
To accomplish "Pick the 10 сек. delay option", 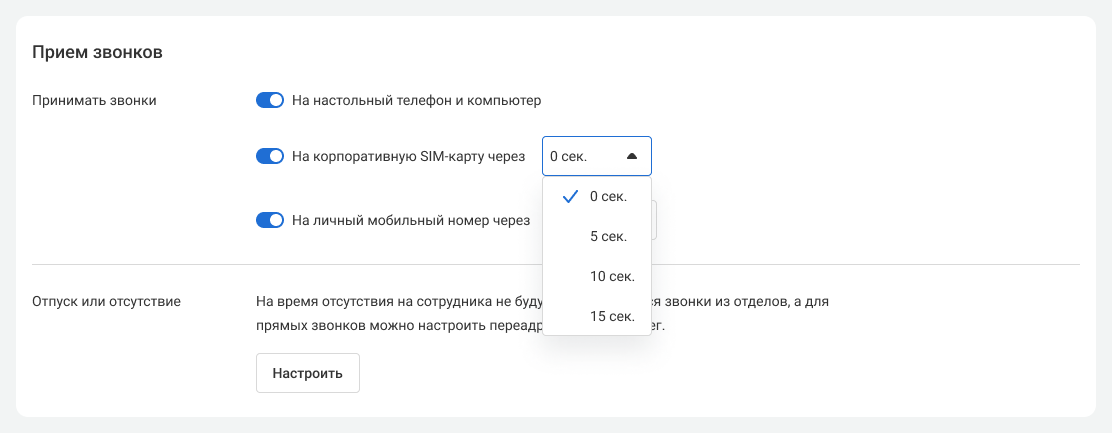I will click(612, 277).
